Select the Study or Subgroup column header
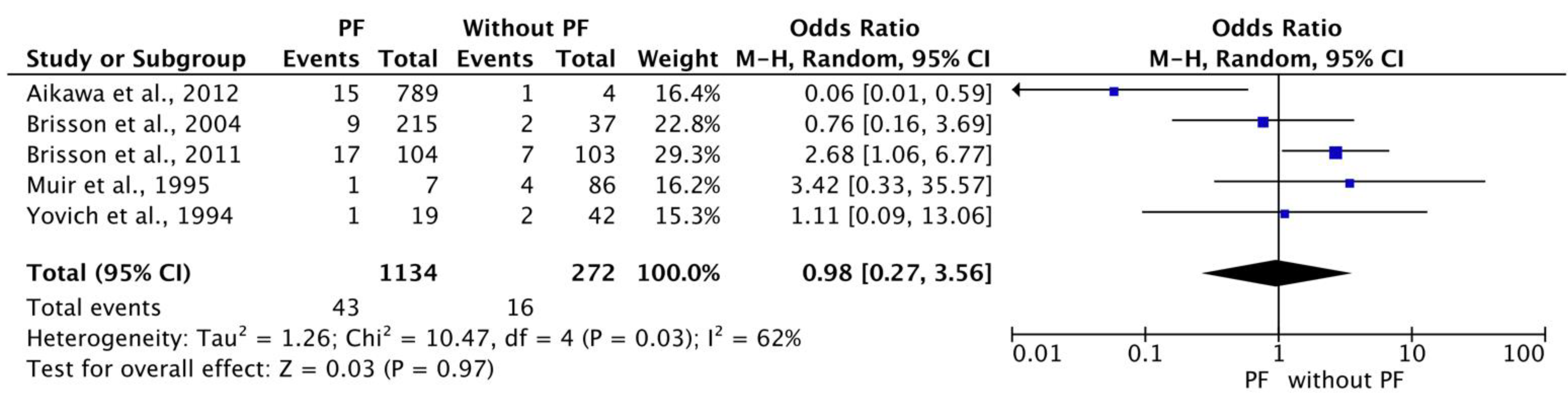This screenshot has height=395, width=1568. 136,59
